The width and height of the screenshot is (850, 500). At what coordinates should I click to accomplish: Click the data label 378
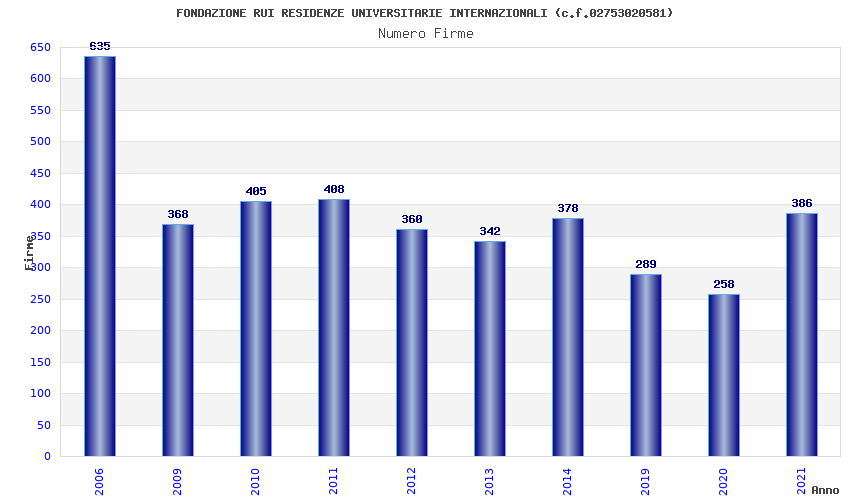point(568,208)
